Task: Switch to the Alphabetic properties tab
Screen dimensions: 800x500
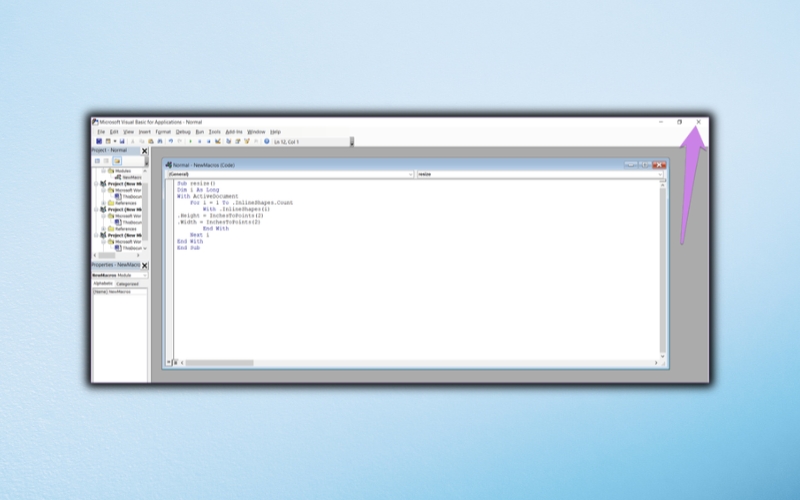Action: [103, 283]
